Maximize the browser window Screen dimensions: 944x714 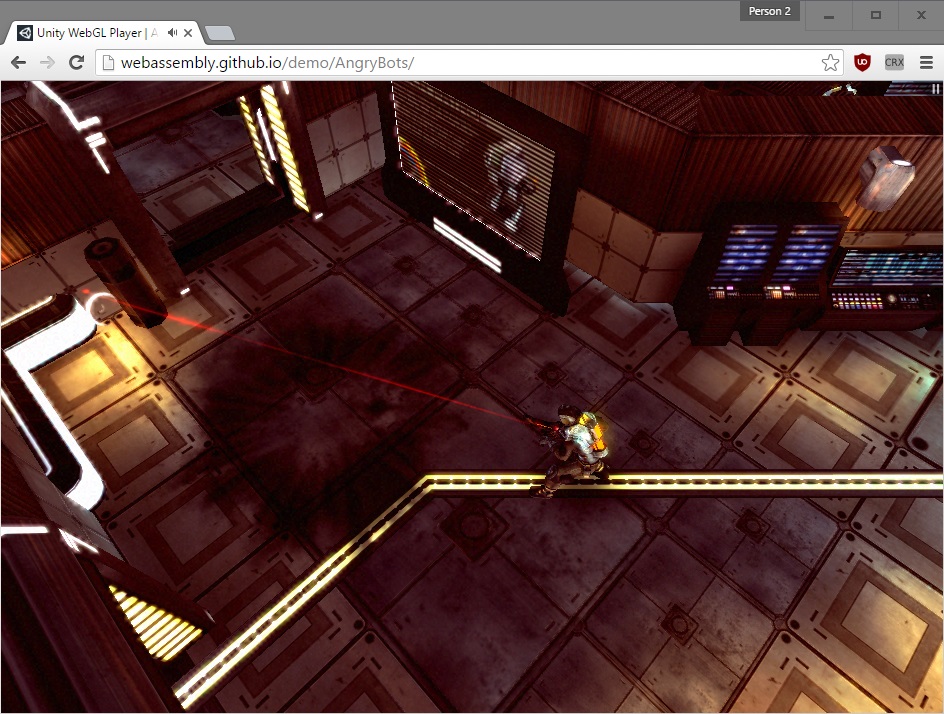pos(875,15)
